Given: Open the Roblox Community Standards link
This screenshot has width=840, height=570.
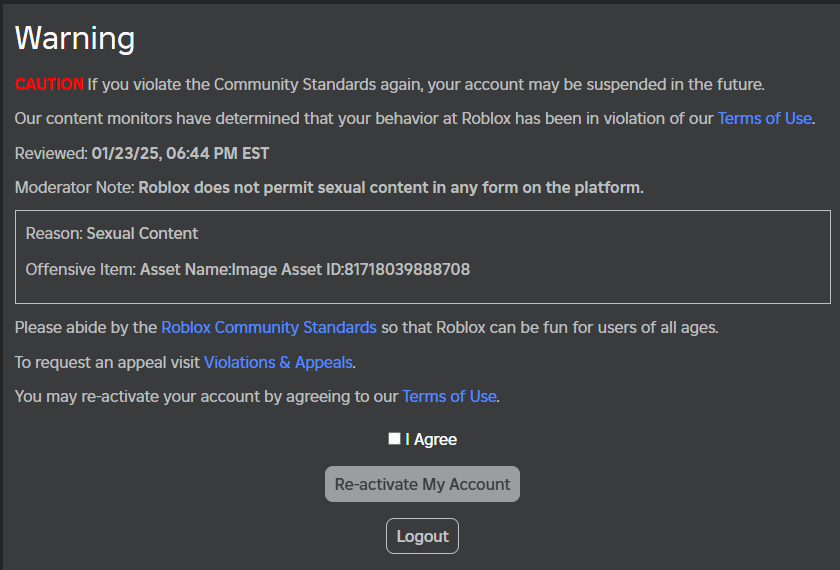Looking at the screenshot, I should coord(269,327).
